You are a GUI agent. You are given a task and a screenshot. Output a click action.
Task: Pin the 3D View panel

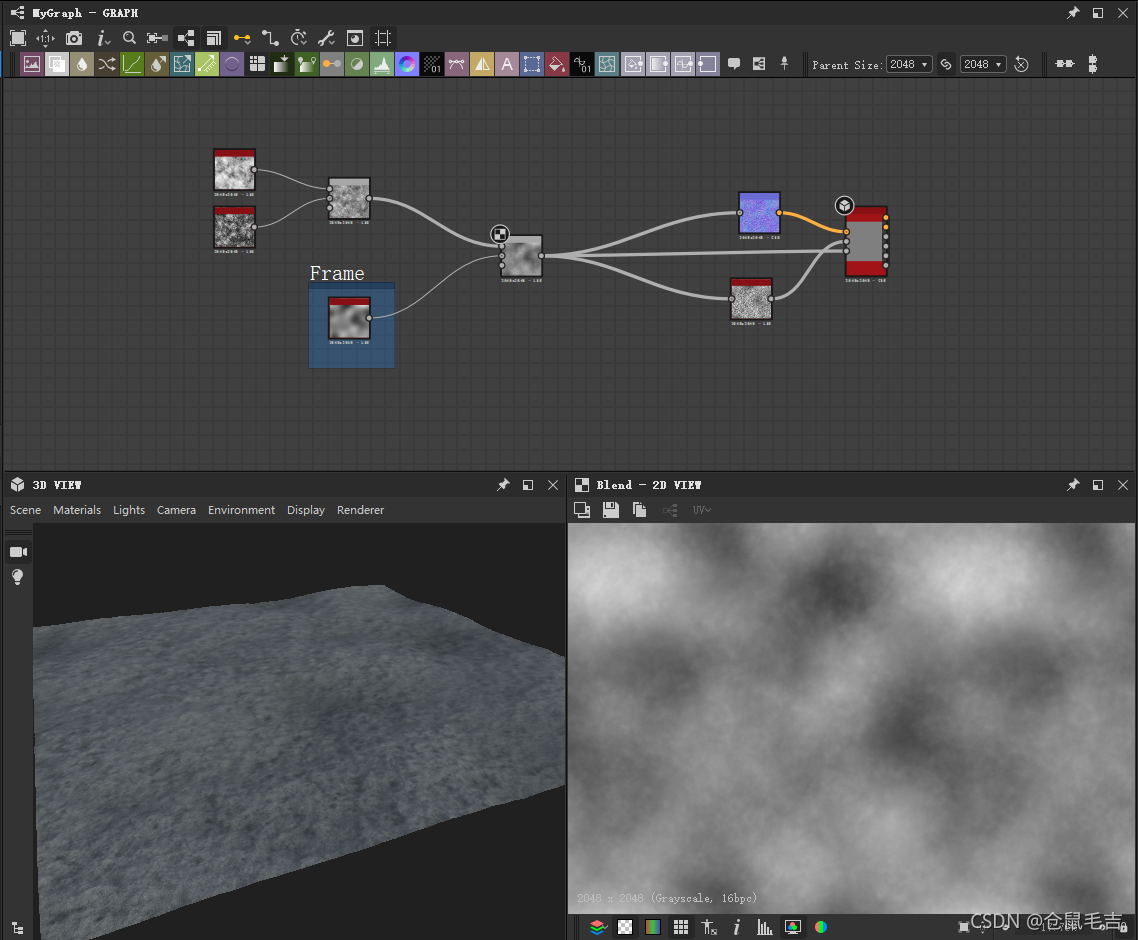click(503, 485)
